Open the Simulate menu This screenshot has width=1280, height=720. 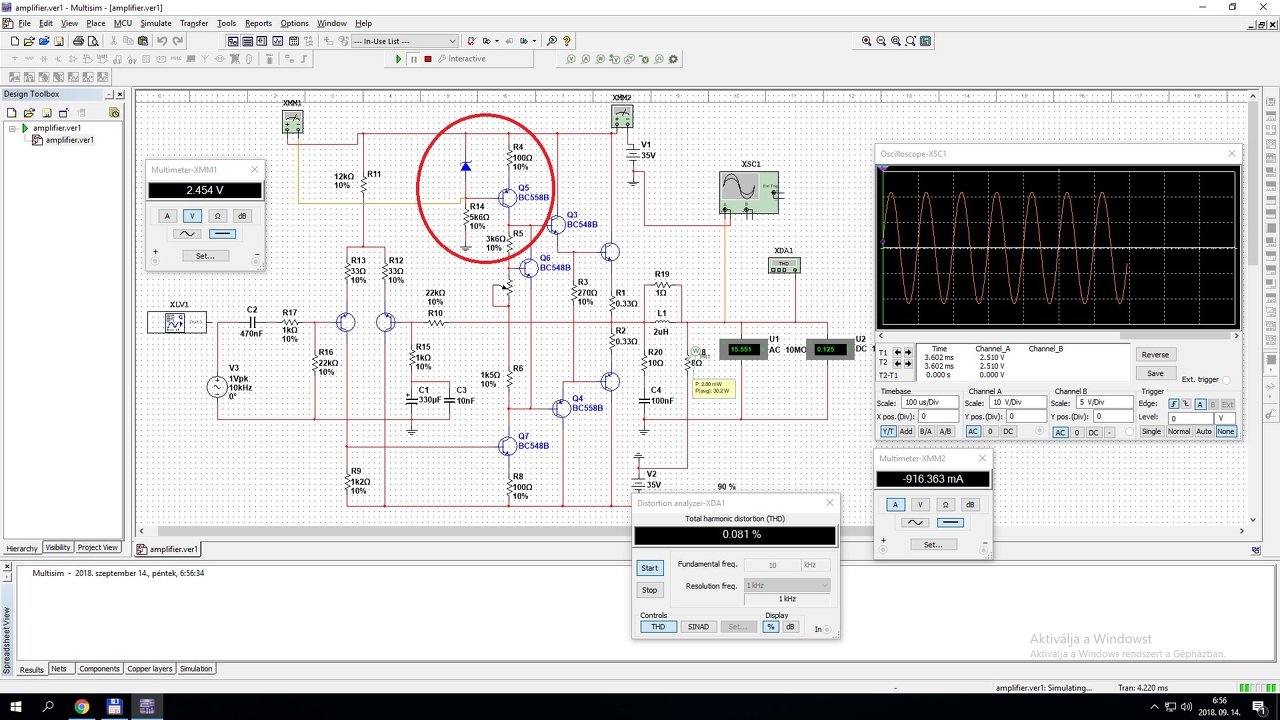pos(155,23)
